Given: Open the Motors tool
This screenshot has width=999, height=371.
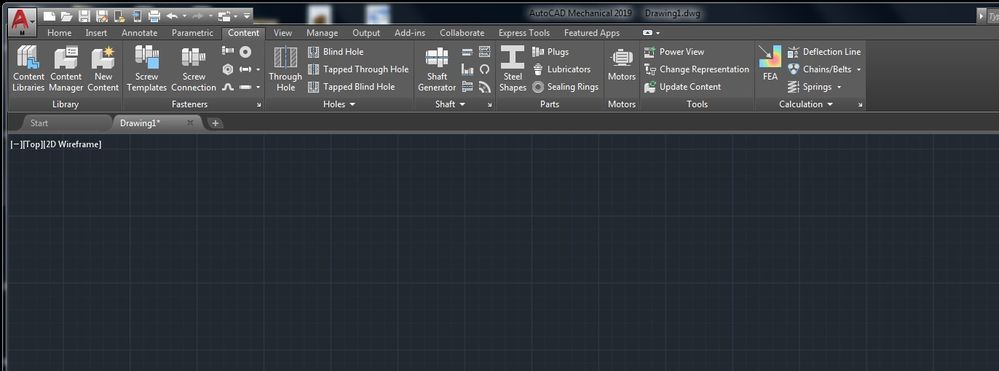Looking at the screenshot, I should click(x=621, y=64).
